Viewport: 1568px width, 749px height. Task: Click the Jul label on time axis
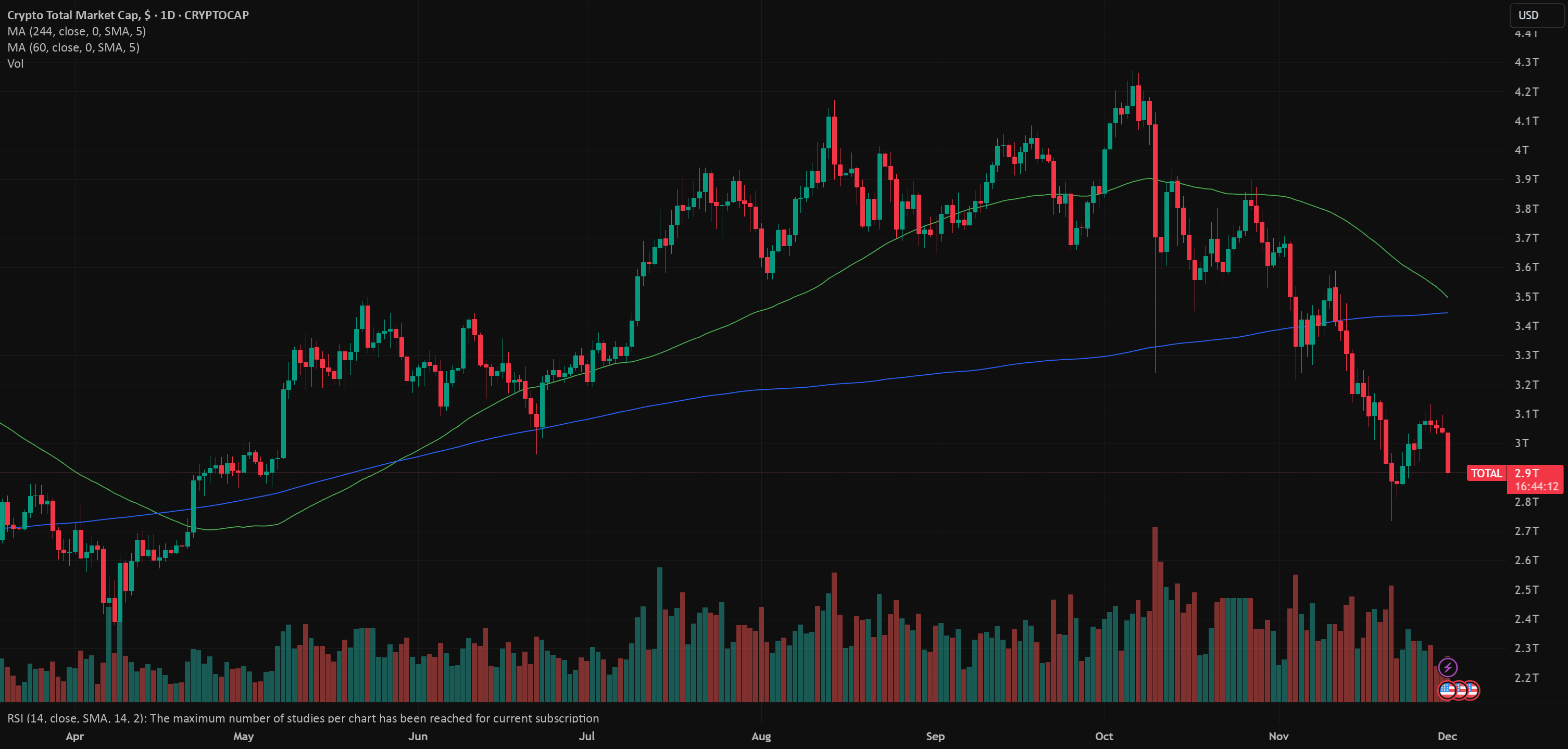(x=586, y=736)
